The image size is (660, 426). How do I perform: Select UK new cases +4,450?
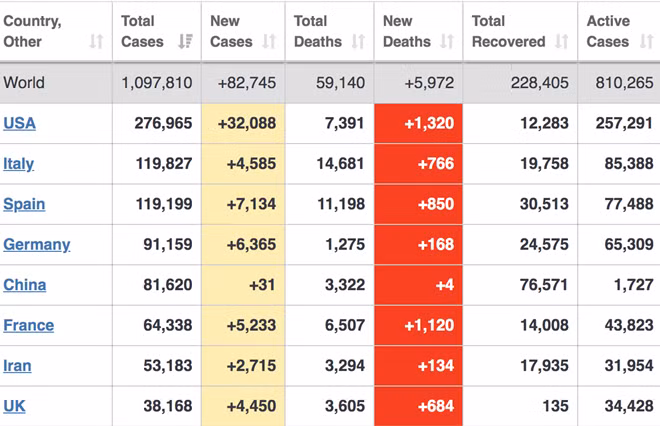pyautogui.click(x=251, y=406)
